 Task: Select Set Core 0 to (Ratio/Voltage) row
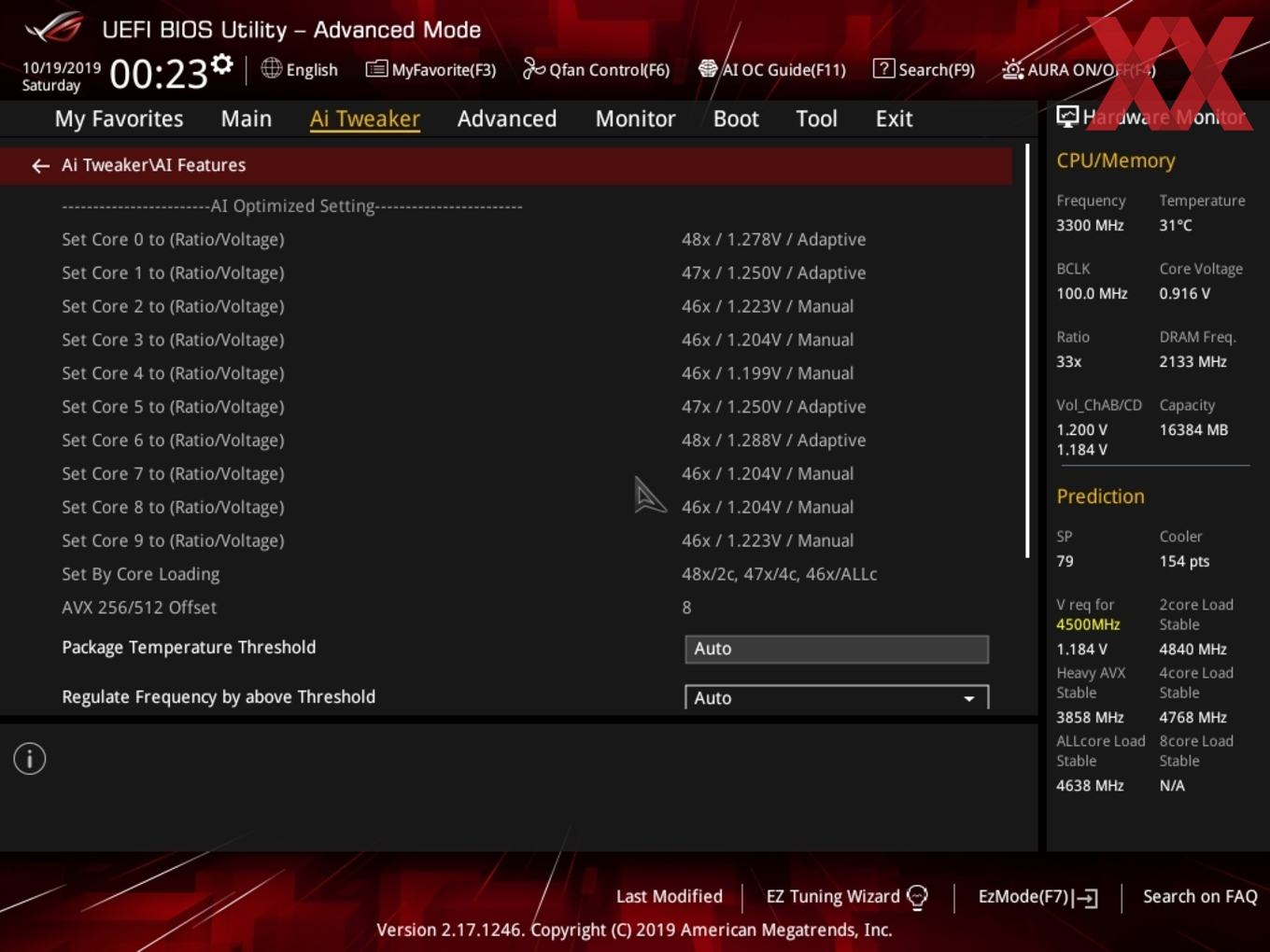click(x=504, y=239)
